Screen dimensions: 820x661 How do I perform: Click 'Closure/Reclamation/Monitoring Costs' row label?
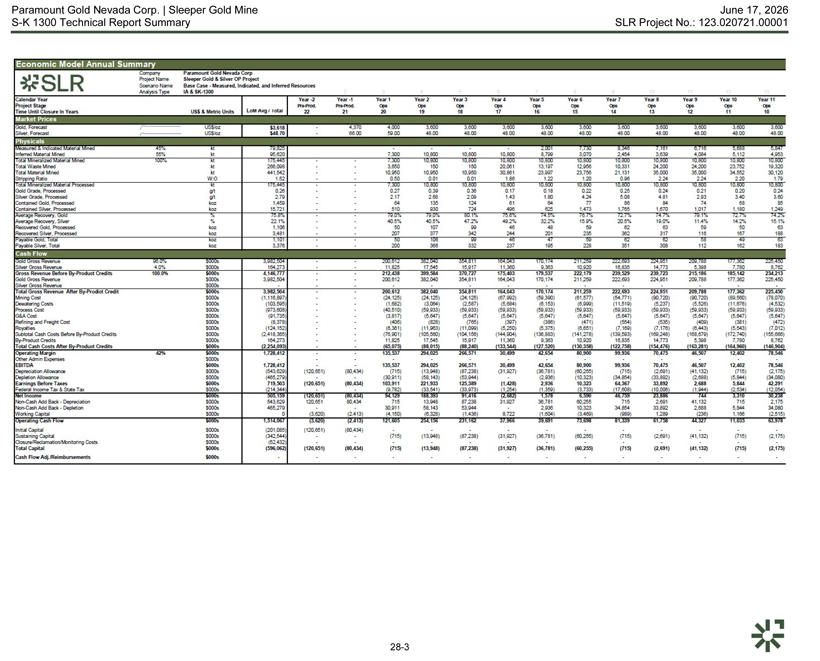pyautogui.click(x=56, y=442)
